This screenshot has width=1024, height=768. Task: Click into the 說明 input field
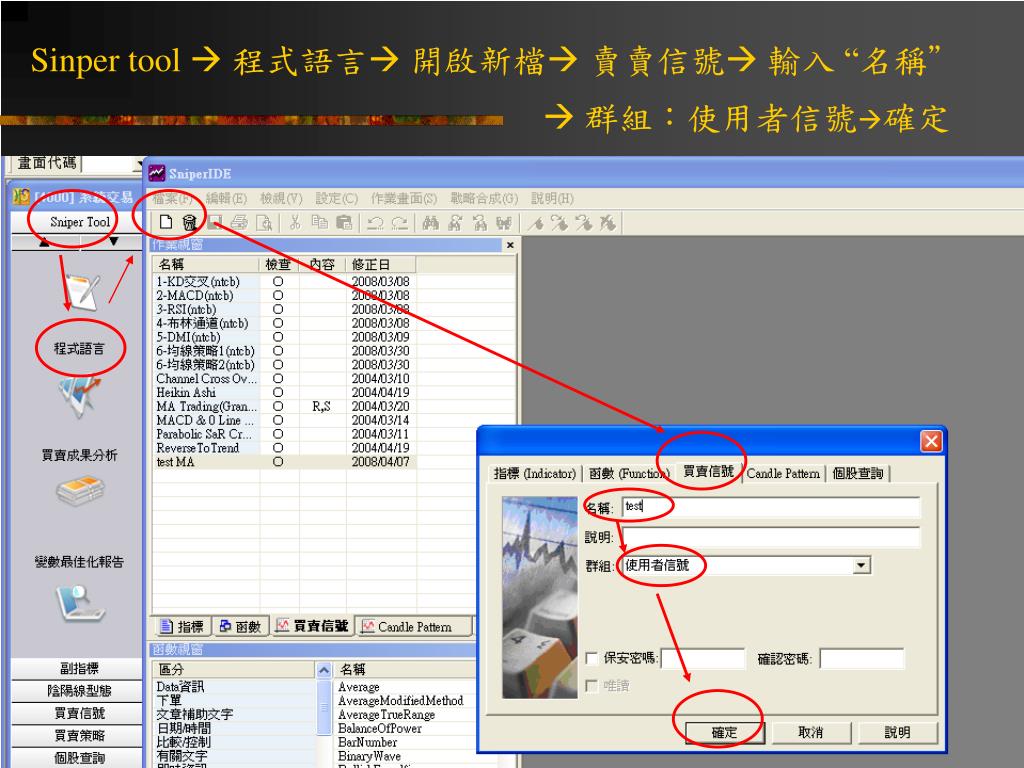(771, 537)
